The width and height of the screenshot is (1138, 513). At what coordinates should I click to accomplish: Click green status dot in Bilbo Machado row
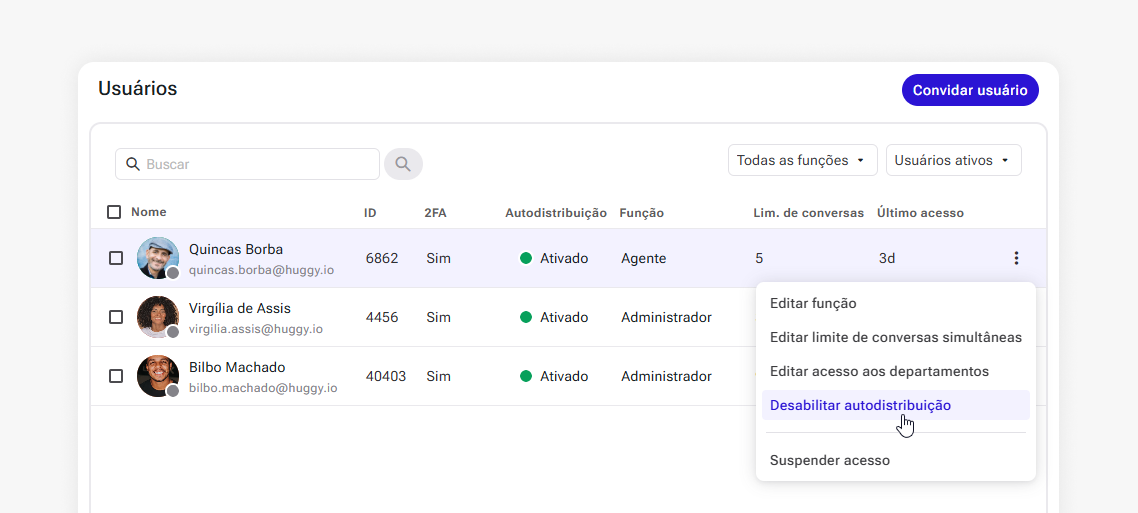pos(526,377)
